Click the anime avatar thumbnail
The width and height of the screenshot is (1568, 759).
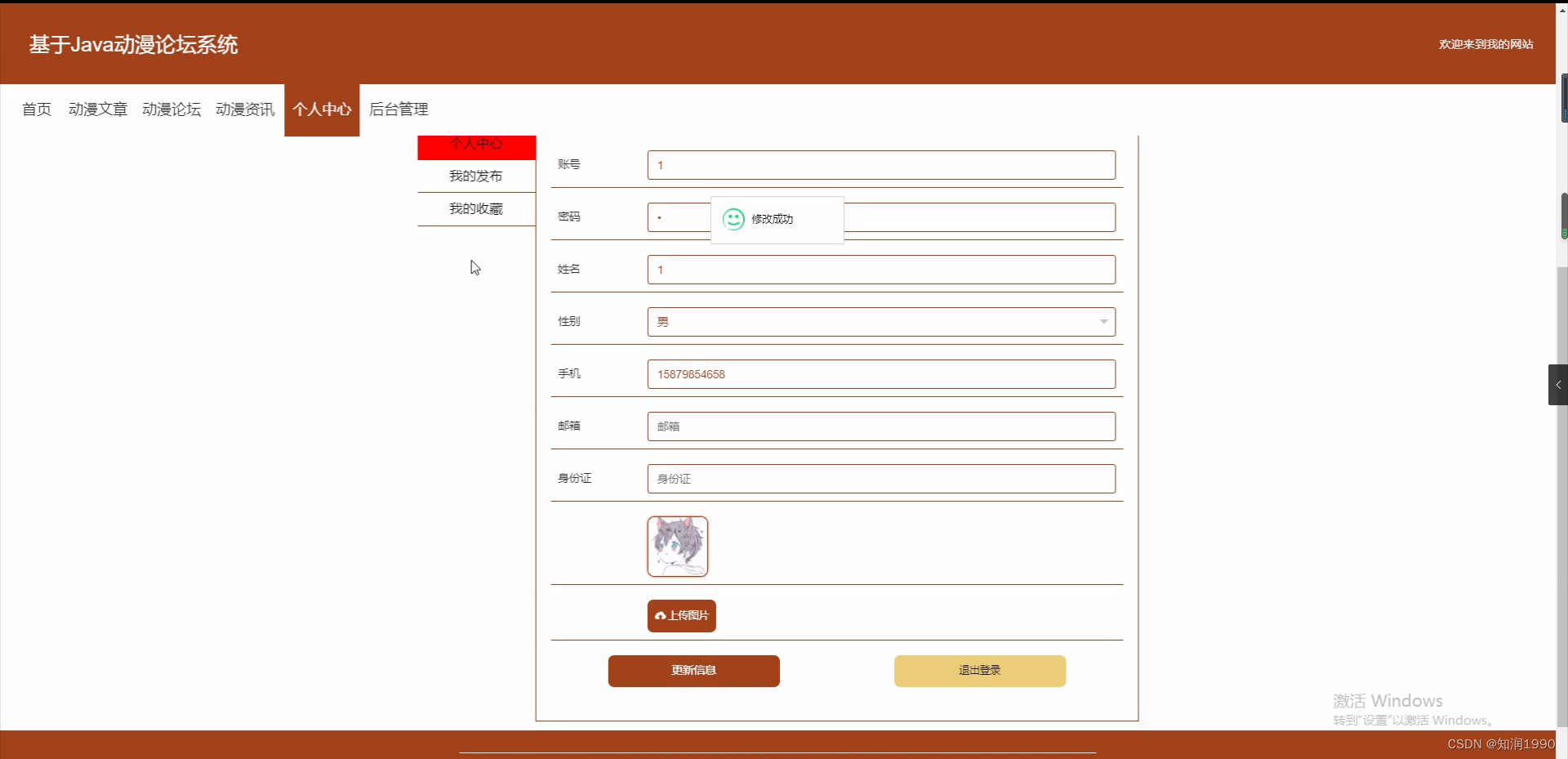[x=677, y=546]
